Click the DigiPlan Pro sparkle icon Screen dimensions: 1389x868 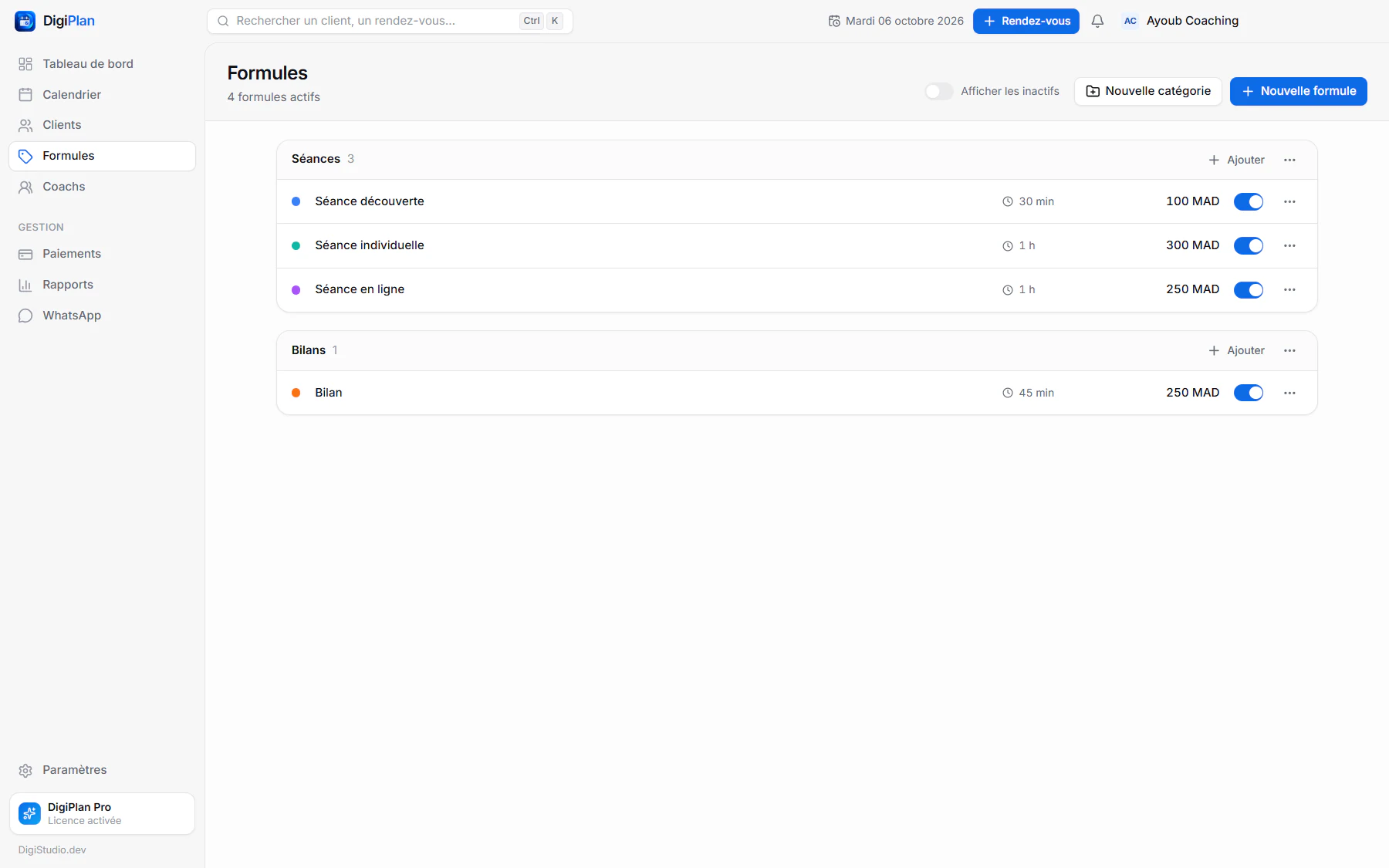pyautogui.click(x=29, y=813)
